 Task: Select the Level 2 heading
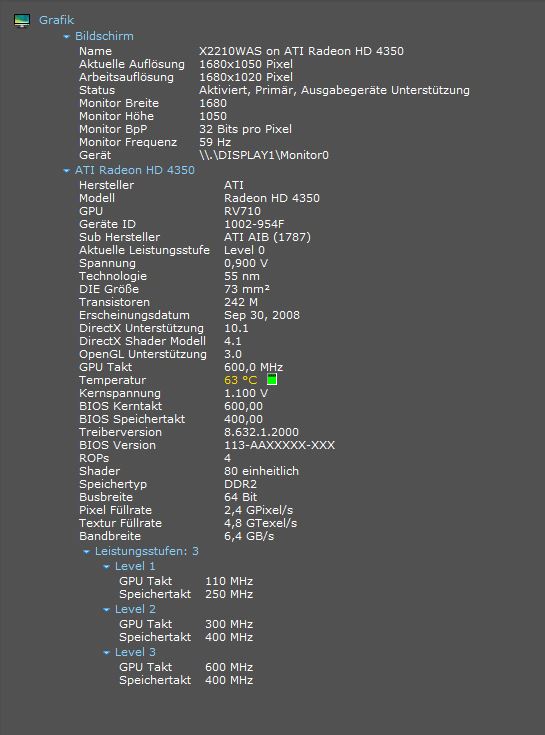click(135, 609)
